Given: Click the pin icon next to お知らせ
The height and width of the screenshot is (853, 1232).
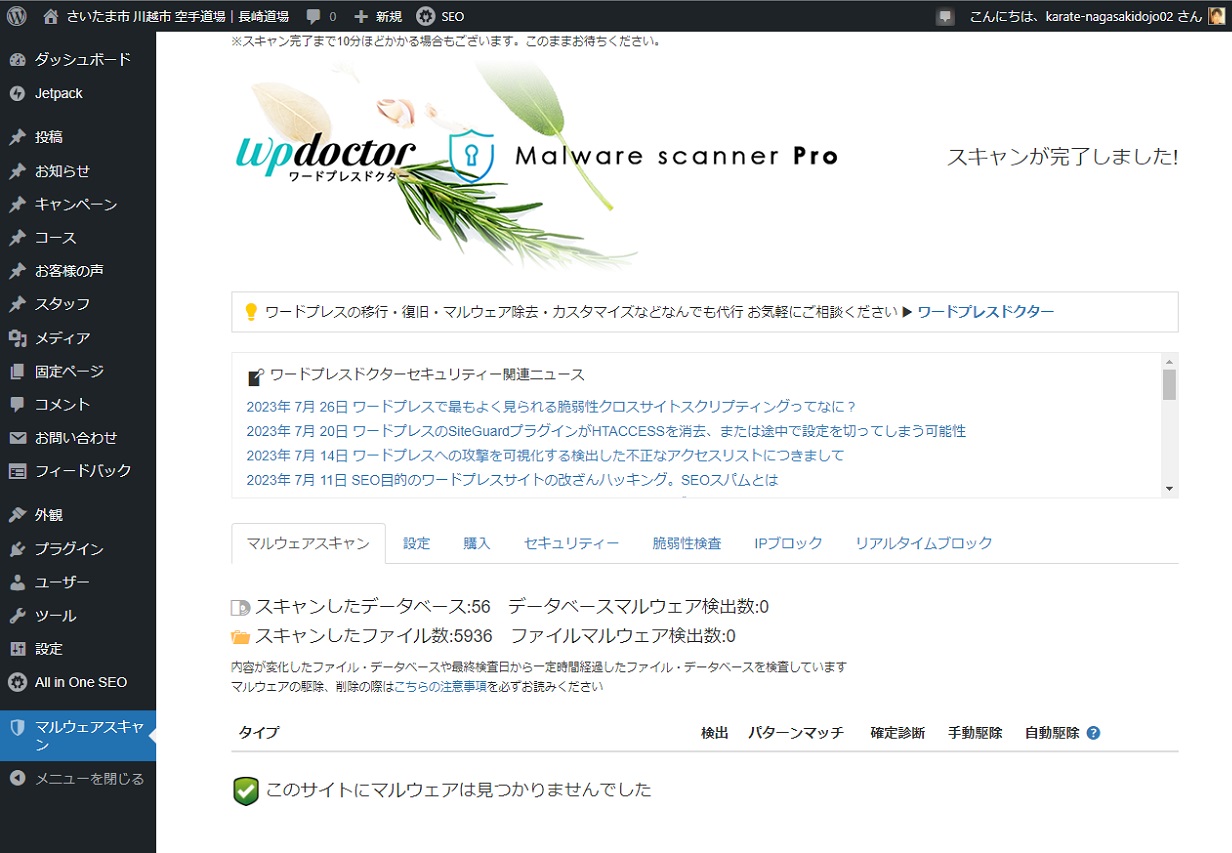Looking at the screenshot, I should coord(17,171).
